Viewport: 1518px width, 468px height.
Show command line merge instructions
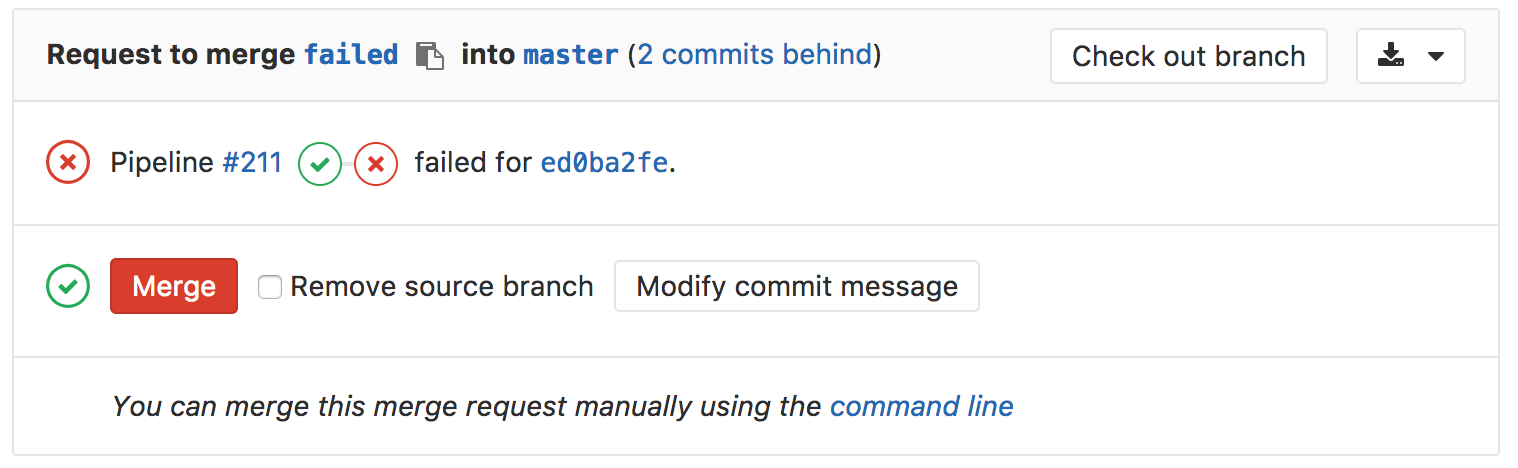click(921, 407)
